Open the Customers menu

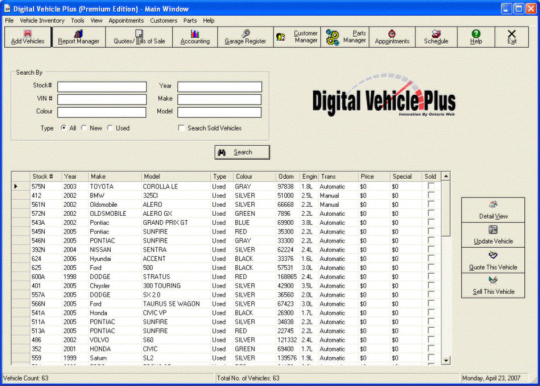(x=163, y=21)
